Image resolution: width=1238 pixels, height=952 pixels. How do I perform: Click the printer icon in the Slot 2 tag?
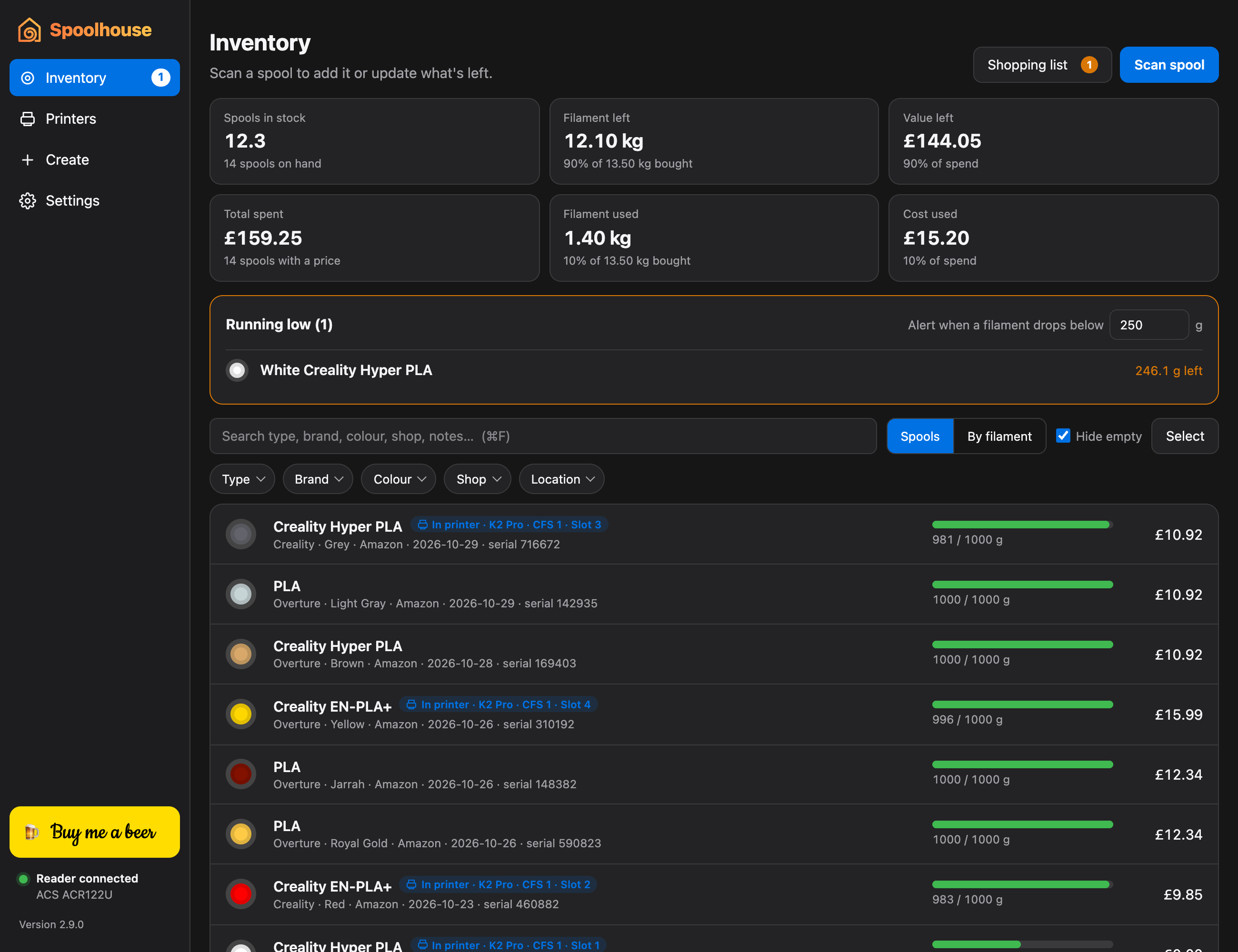[x=411, y=884]
